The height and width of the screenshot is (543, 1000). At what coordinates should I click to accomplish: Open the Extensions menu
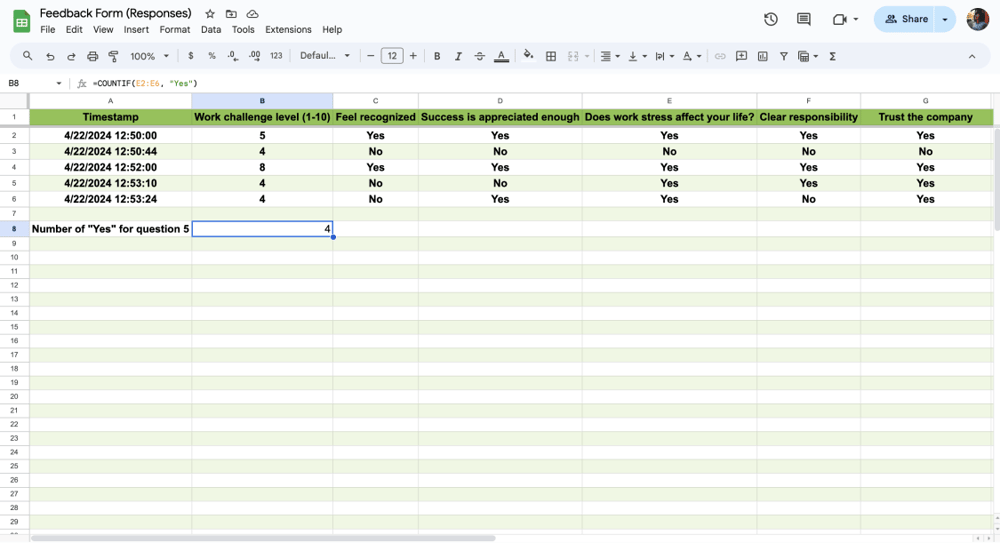(x=288, y=30)
